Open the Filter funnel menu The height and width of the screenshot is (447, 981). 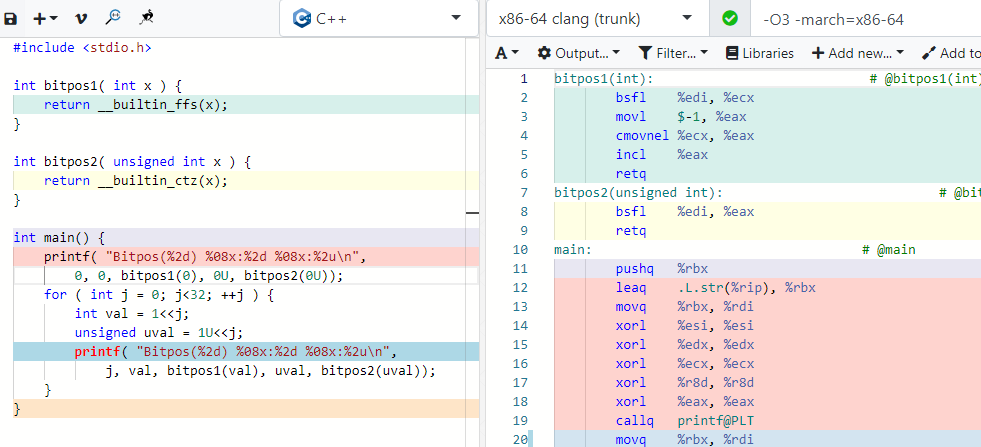673,53
